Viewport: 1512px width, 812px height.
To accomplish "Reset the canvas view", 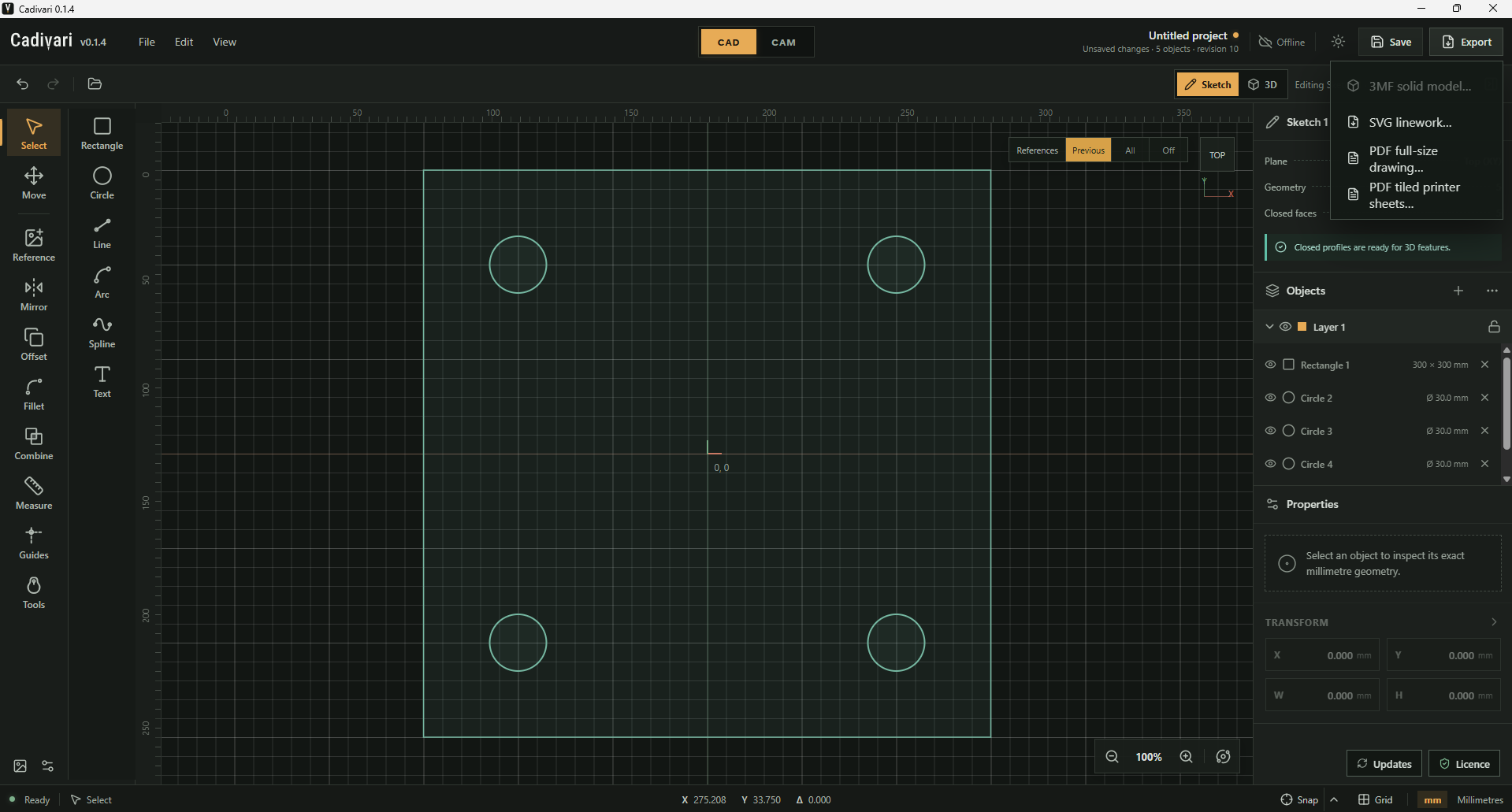I will (x=1223, y=757).
